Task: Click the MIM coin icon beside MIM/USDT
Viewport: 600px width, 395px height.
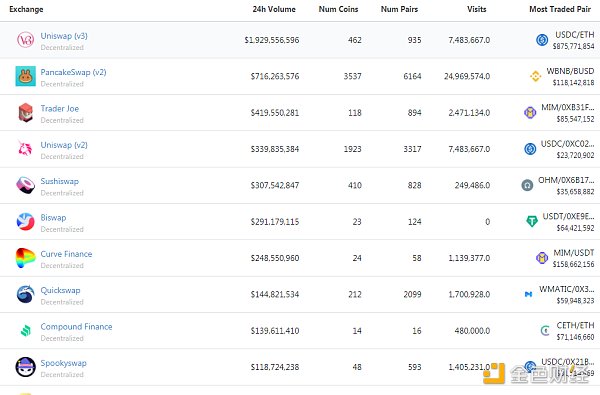Action: click(x=542, y=258)
